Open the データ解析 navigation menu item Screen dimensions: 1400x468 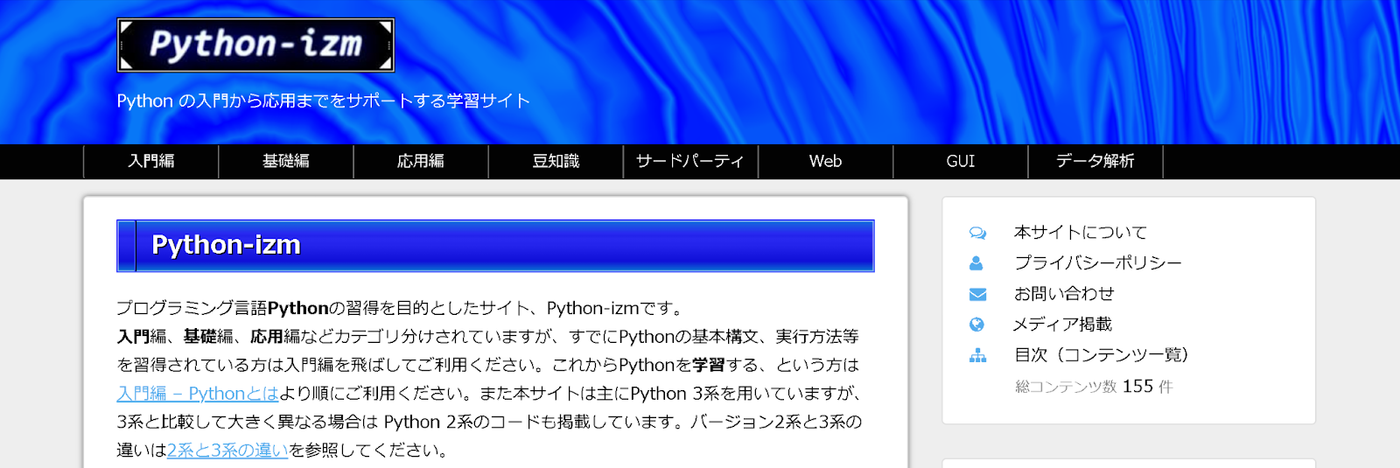pyautogui.click(x=1096, y=161)
